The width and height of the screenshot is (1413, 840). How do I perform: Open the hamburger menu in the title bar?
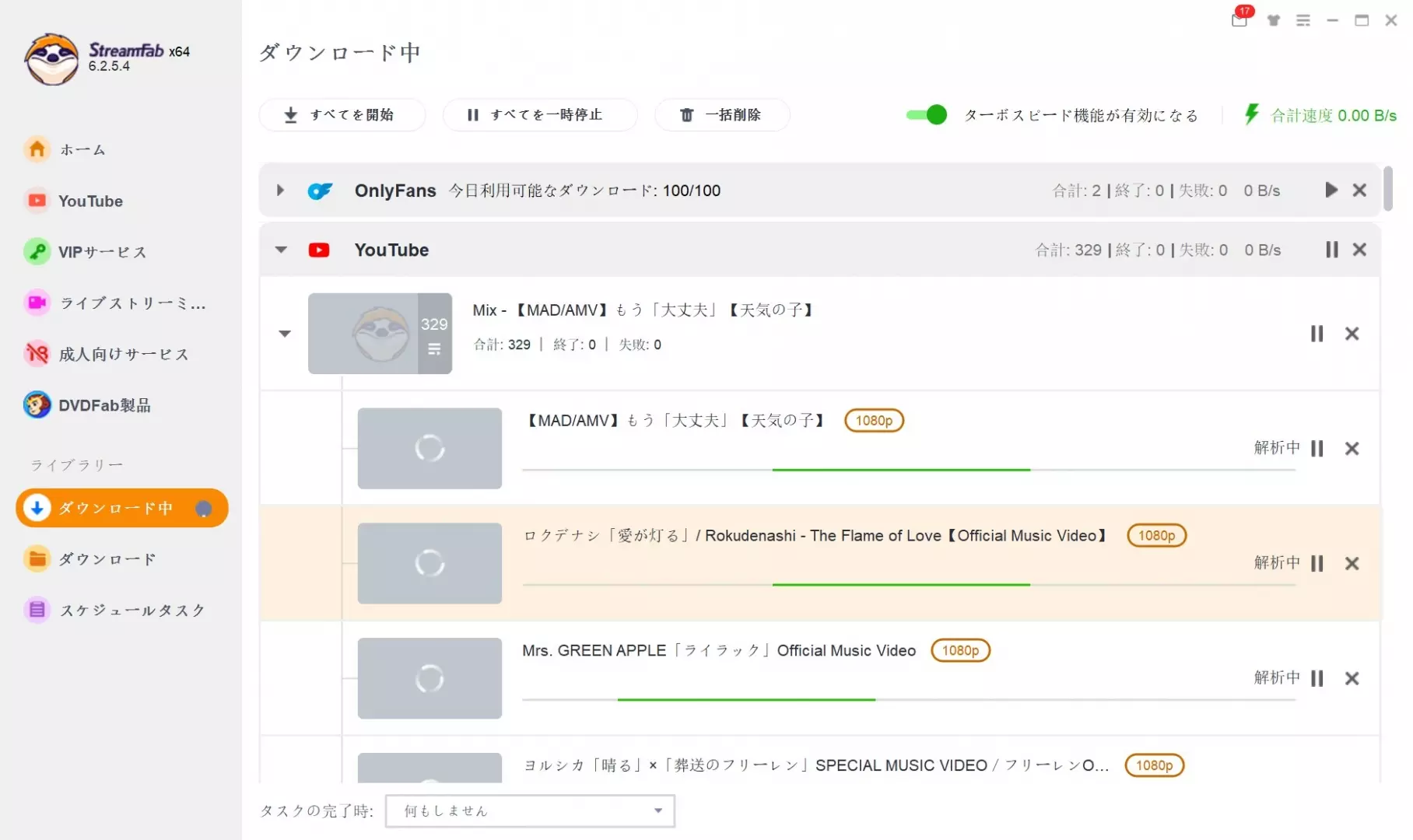point(1303,20)
